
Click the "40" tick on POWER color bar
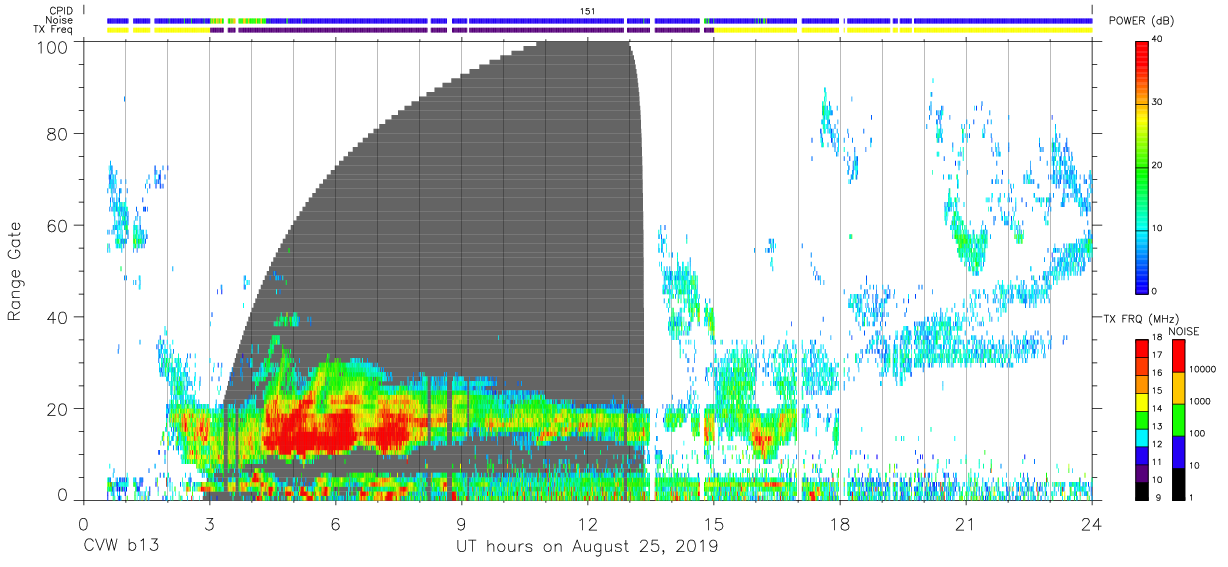tap(1159, 40)
